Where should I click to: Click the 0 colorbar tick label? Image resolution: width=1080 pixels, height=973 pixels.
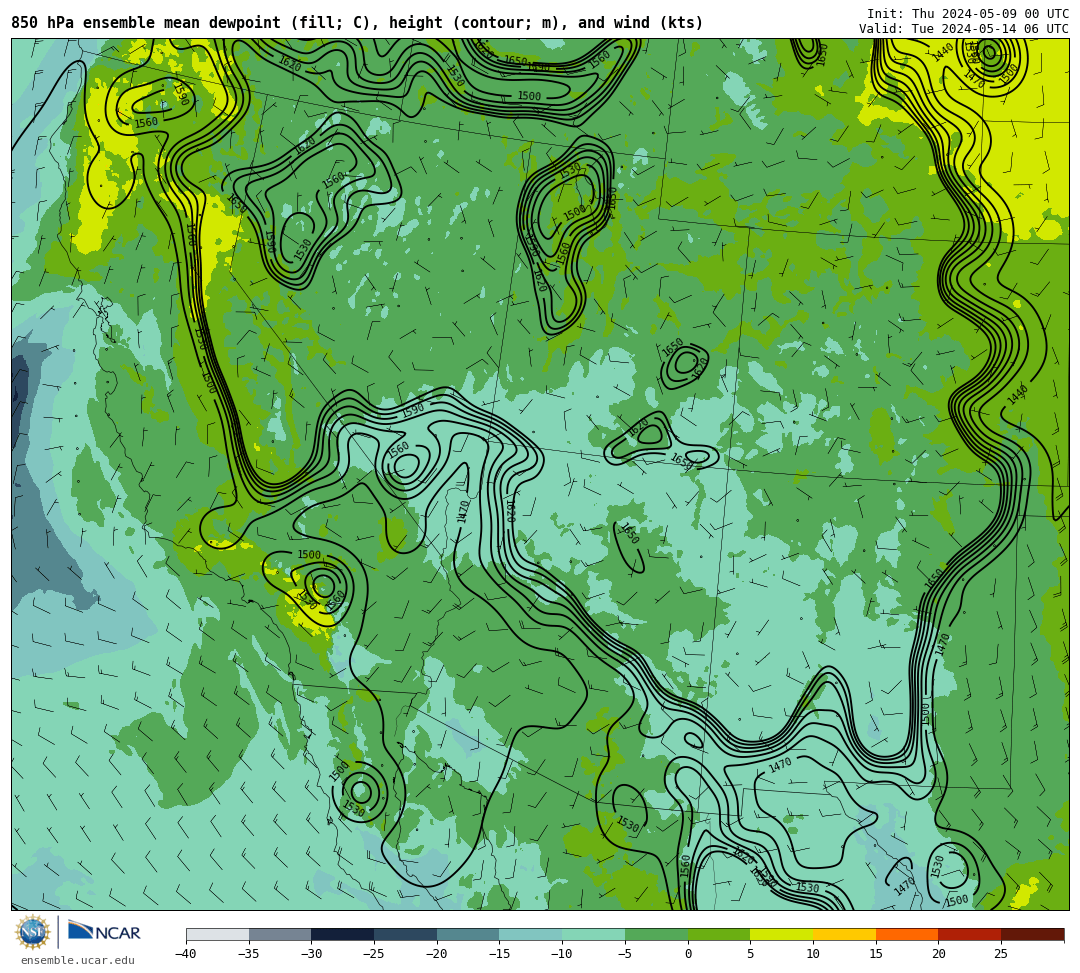click(688, 954)
